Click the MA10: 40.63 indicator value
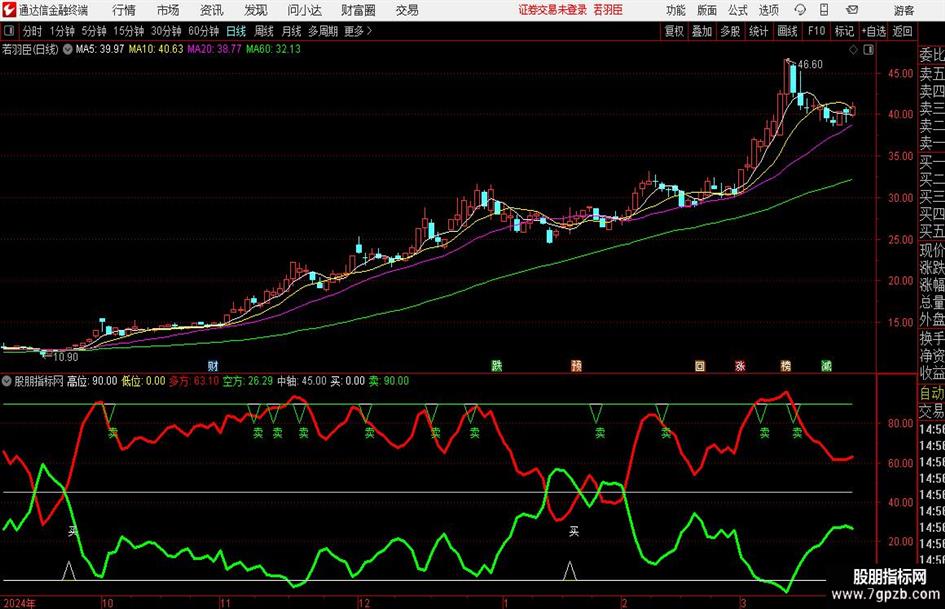The height and width of the screenshot is (609, 945). coord(155,49)
